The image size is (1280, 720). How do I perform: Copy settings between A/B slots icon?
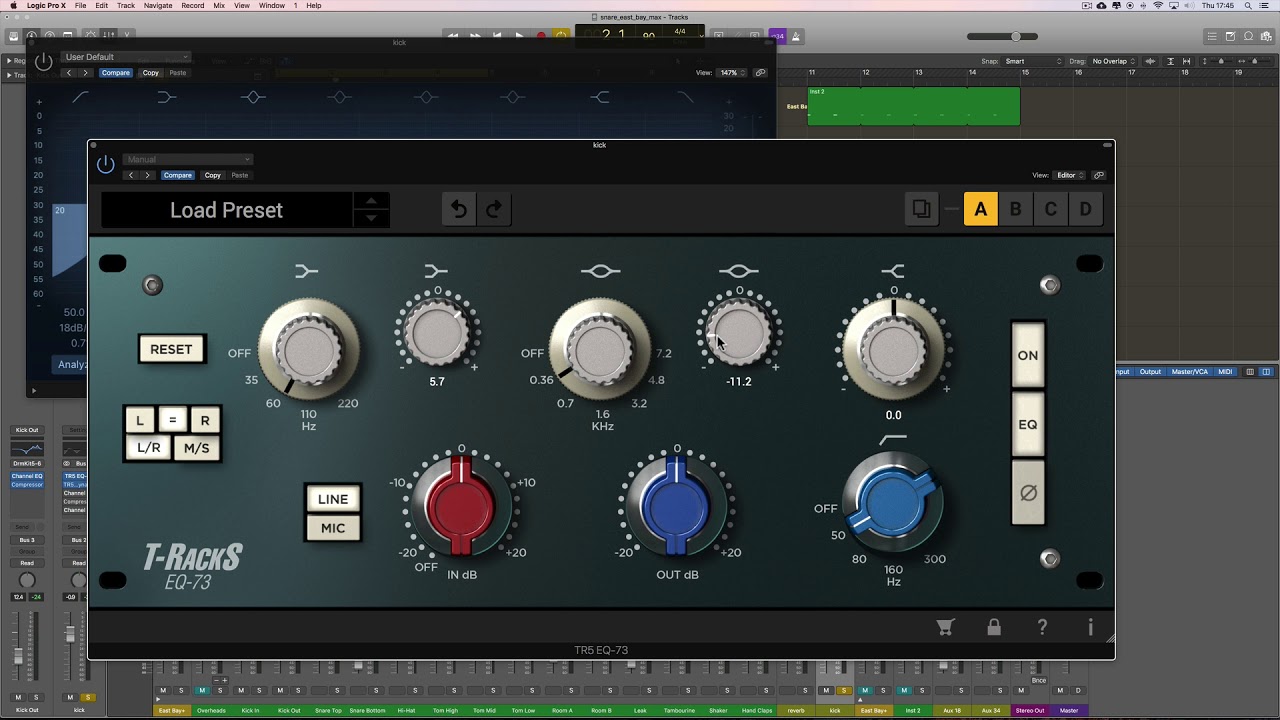(x=921, y=209)
